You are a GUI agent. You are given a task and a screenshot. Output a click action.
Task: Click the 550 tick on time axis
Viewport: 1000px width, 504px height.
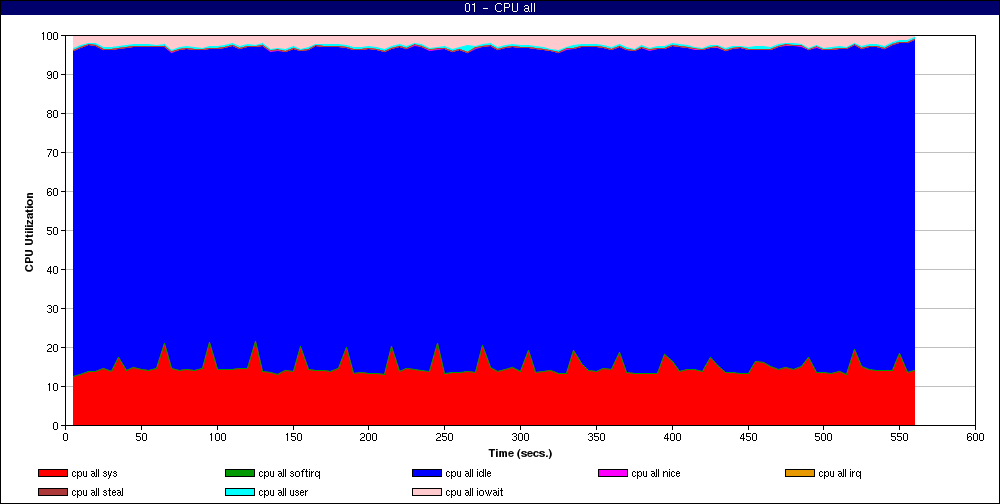coord(899,437)
